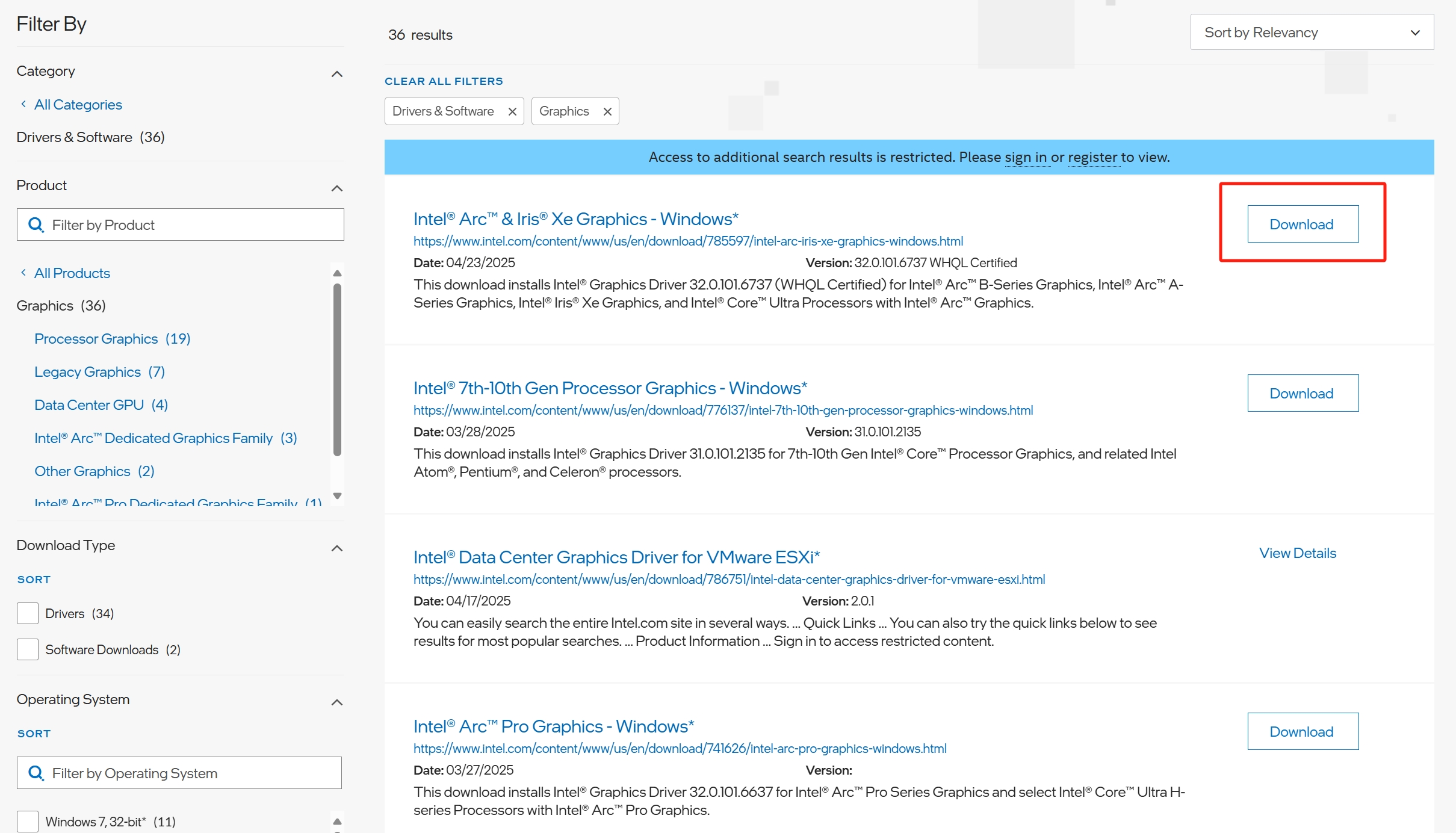Image resolution: width=1456 pixels, height=833 pixels.
Task: Download Intel 7th-10th Gen Processor Graphics driver
Action: pyautogui.click(x=1303, y=393)
